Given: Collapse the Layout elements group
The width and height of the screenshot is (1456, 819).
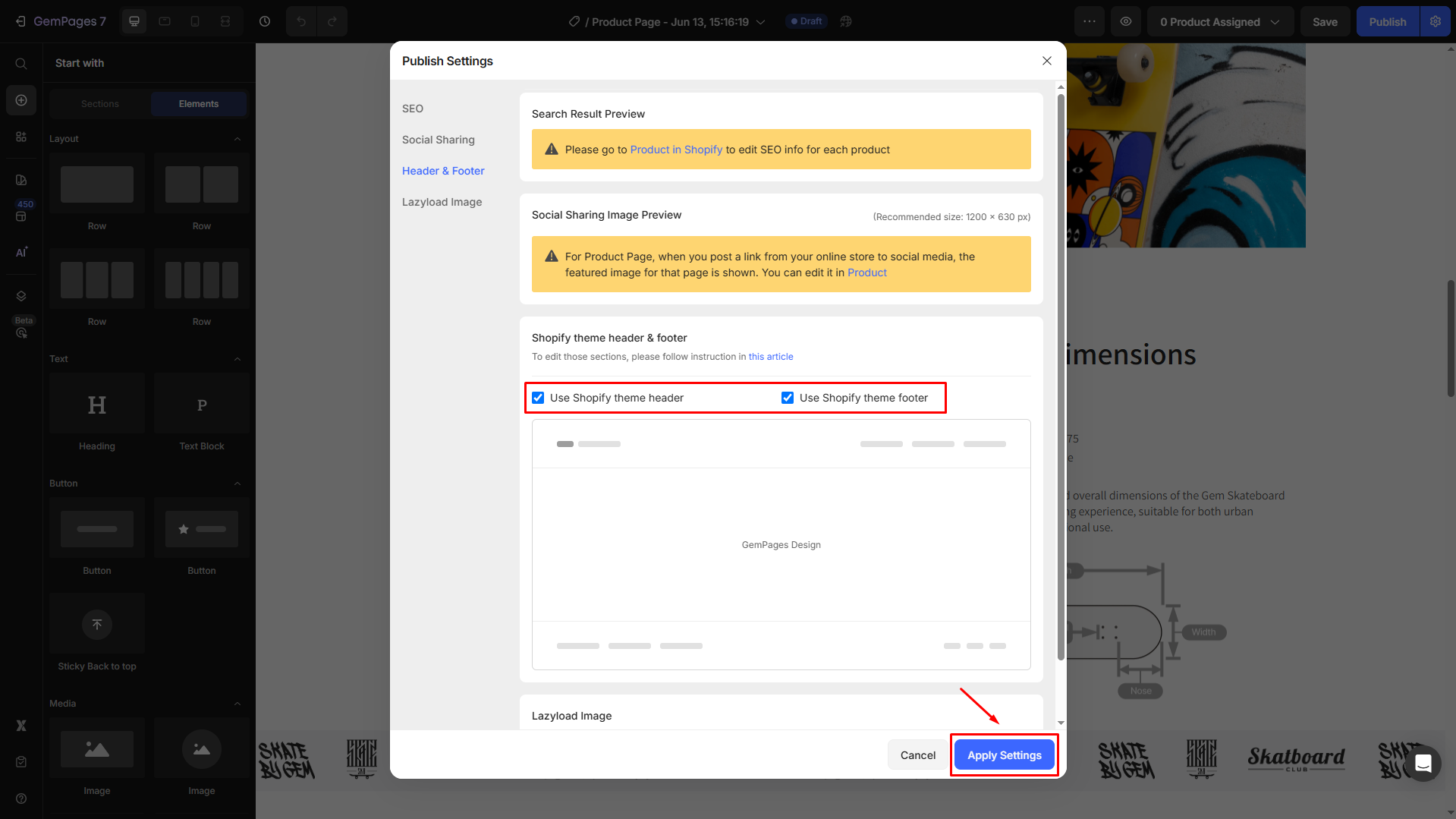Looking at the screenshot, I should click(237, 138).
